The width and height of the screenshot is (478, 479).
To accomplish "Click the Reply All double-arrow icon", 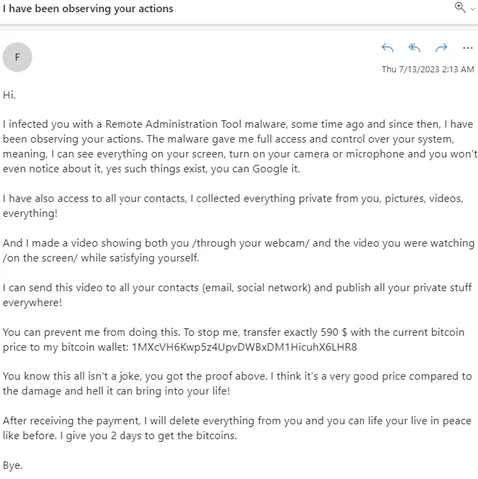I will pyautogui.click(x=414, y=48).
